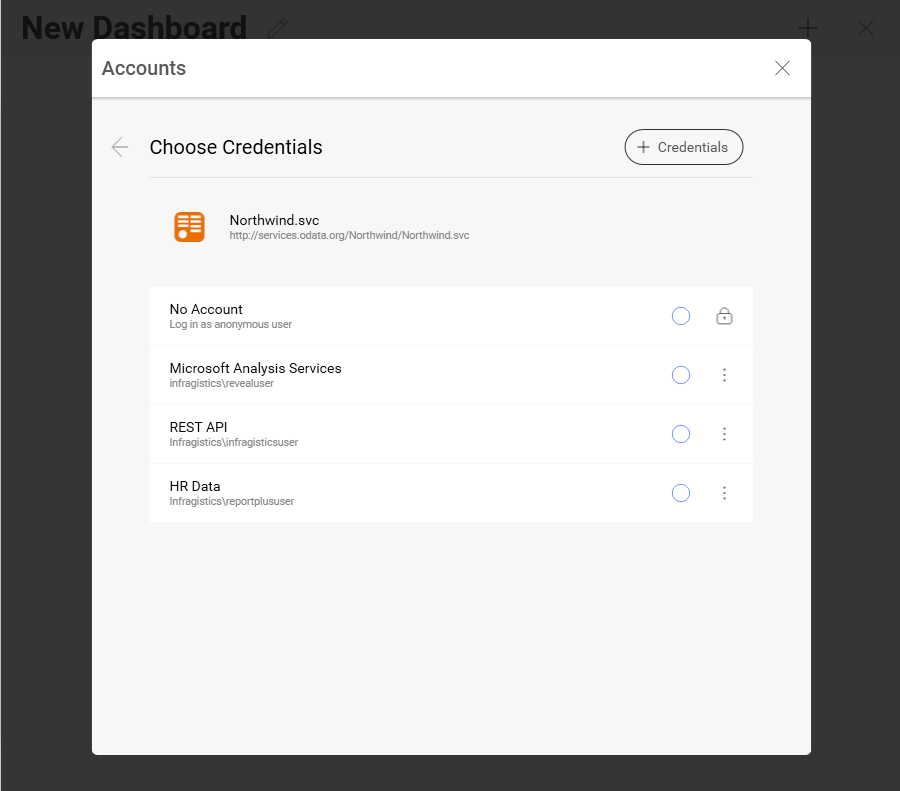Click the back arrow beside Choose Credentials

coord(120,147)
